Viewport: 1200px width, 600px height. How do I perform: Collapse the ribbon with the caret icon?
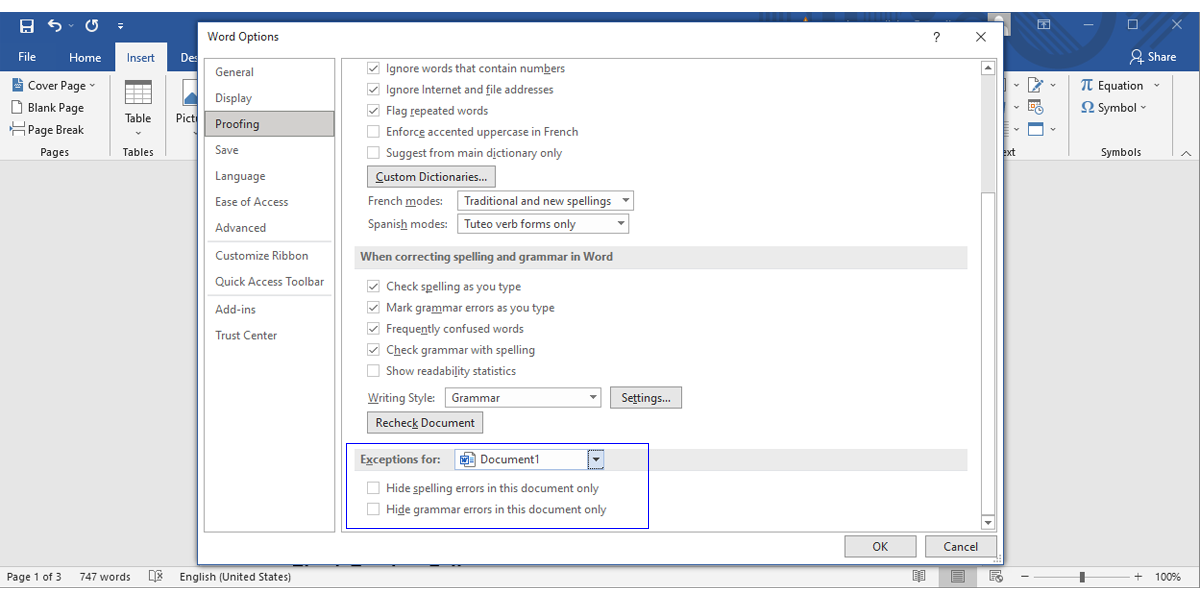click(x=1186, y=153)
